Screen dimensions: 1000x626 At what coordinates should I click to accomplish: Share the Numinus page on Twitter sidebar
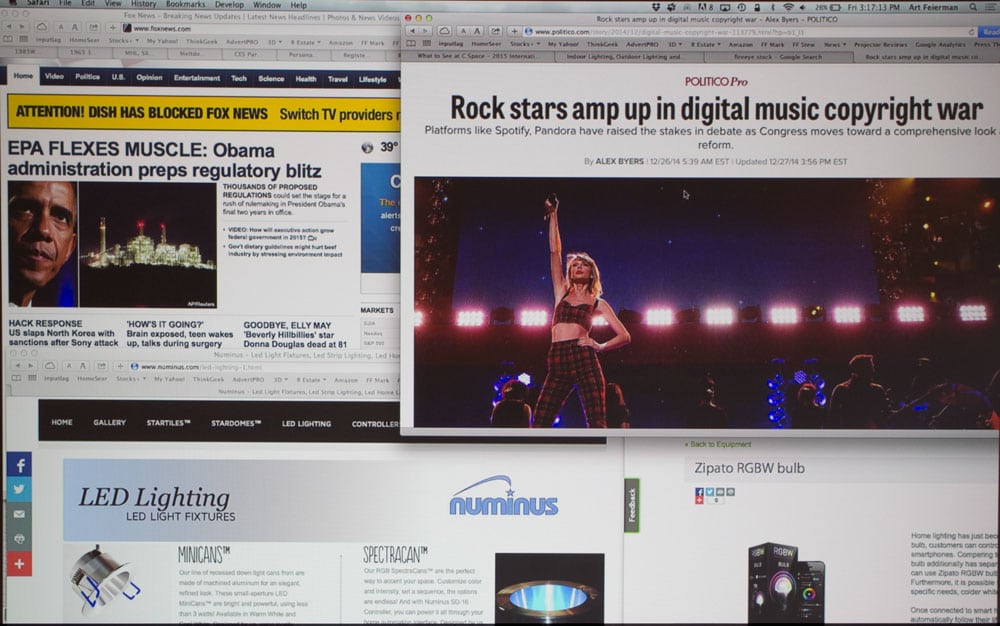[x=19, y=490]
